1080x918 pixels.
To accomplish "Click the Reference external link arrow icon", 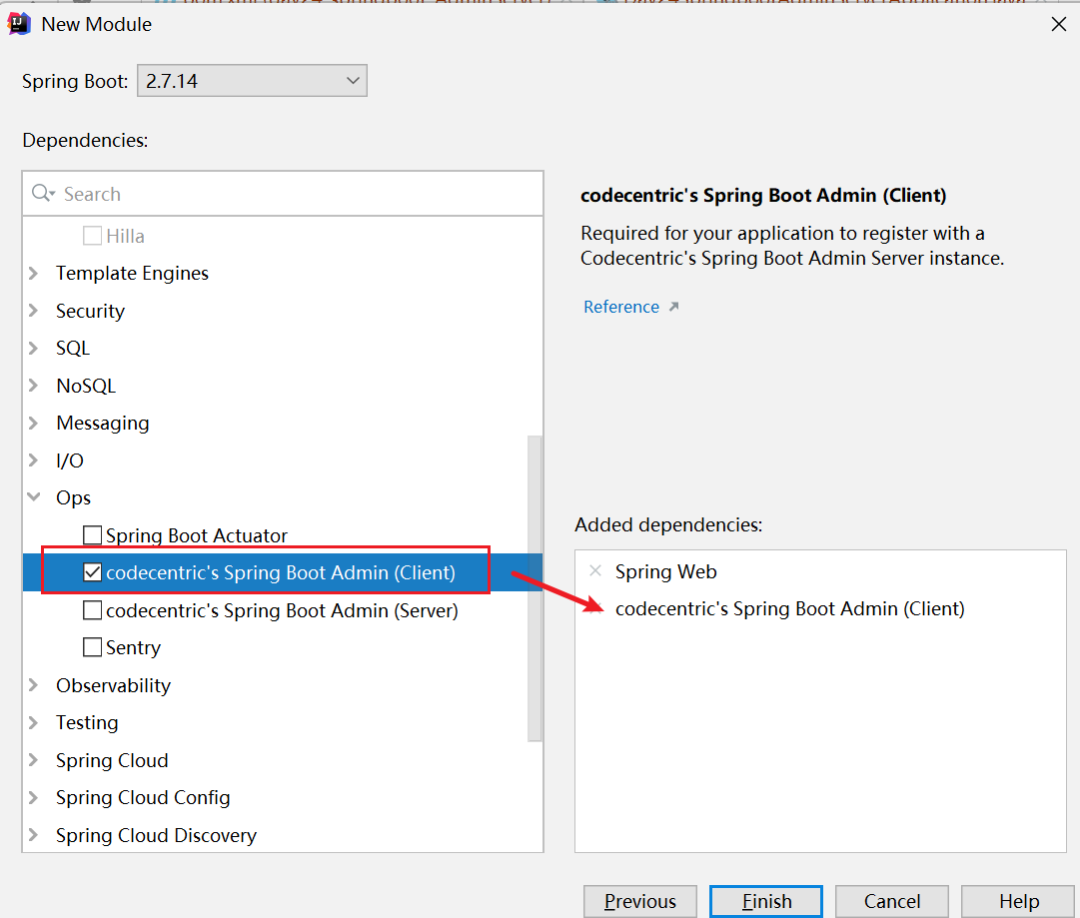I will (x=674, y=306).
